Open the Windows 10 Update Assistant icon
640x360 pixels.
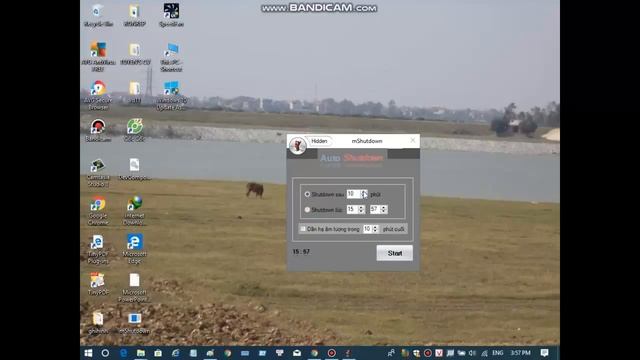pyautogui.click(x=171, y=95)
